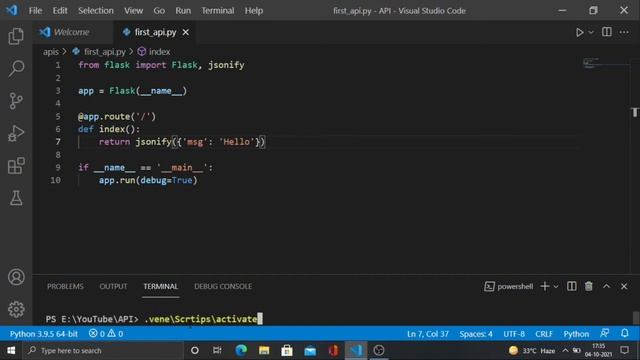
Task: Change language mode from Python
Action: pos(576,334)
